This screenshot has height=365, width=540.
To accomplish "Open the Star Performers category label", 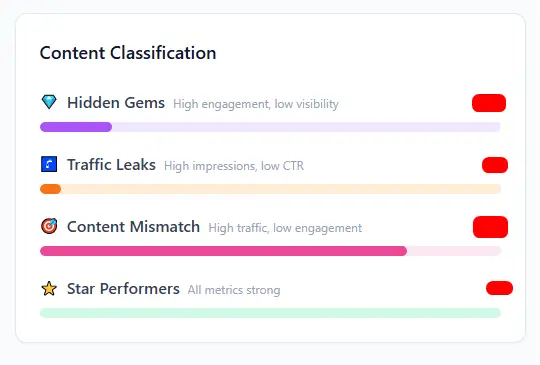I will [123, 289].
